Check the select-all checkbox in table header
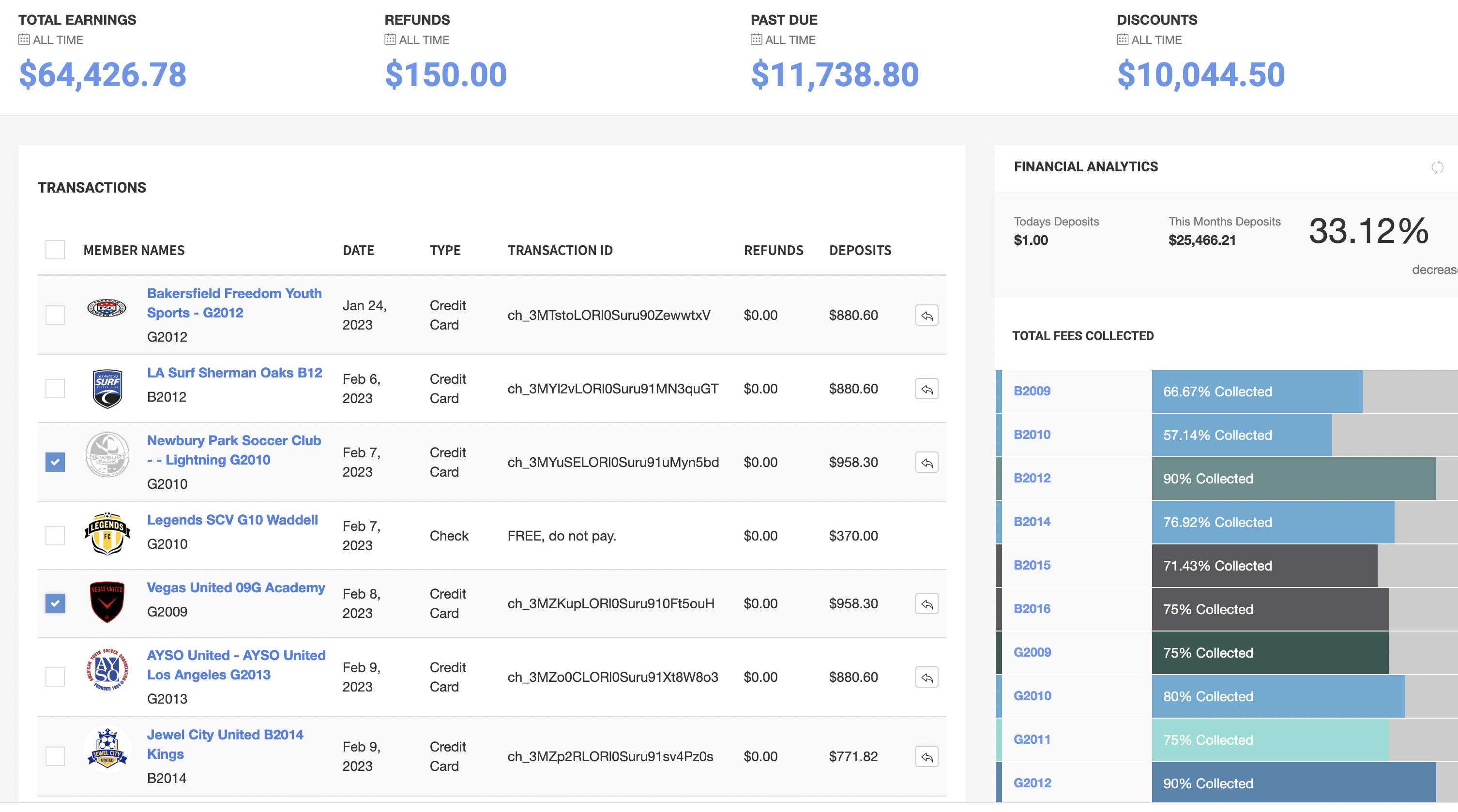Viewport: 1458px width, 812px height. point(55,250)
